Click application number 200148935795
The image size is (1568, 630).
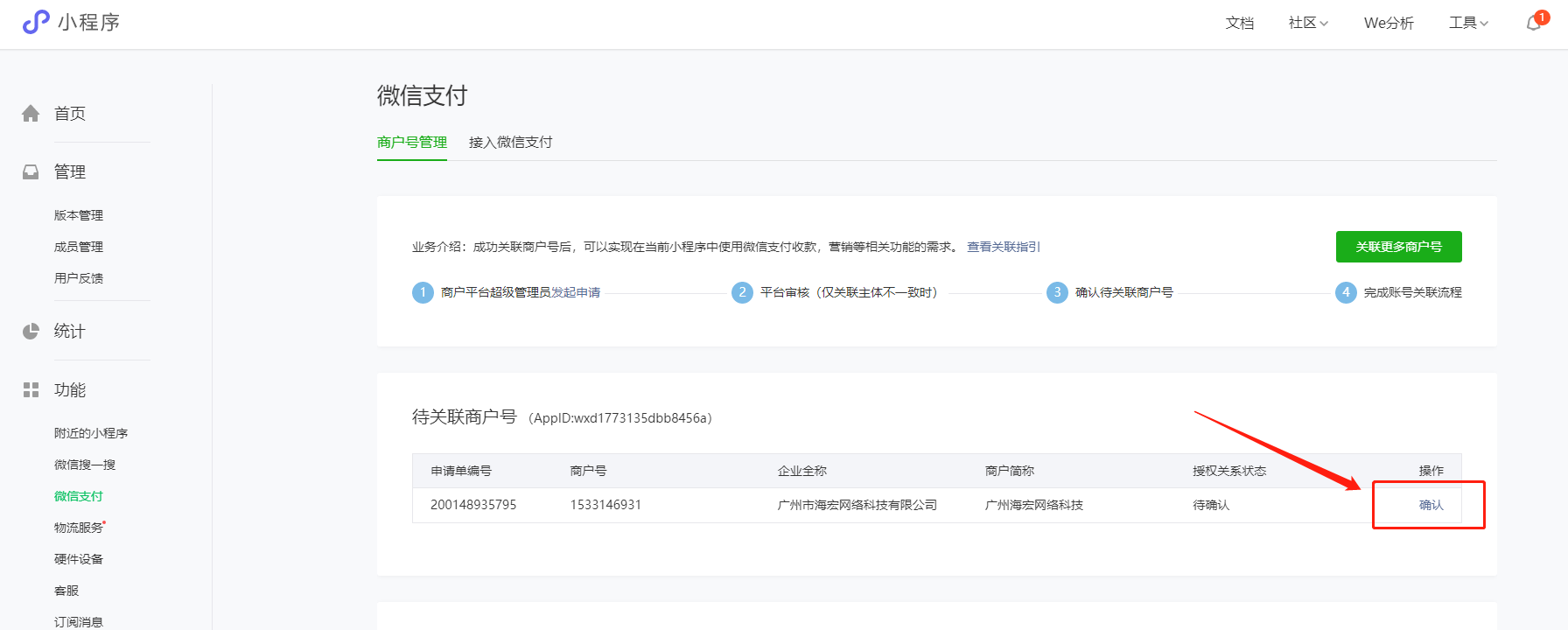[x=473, y=505]
